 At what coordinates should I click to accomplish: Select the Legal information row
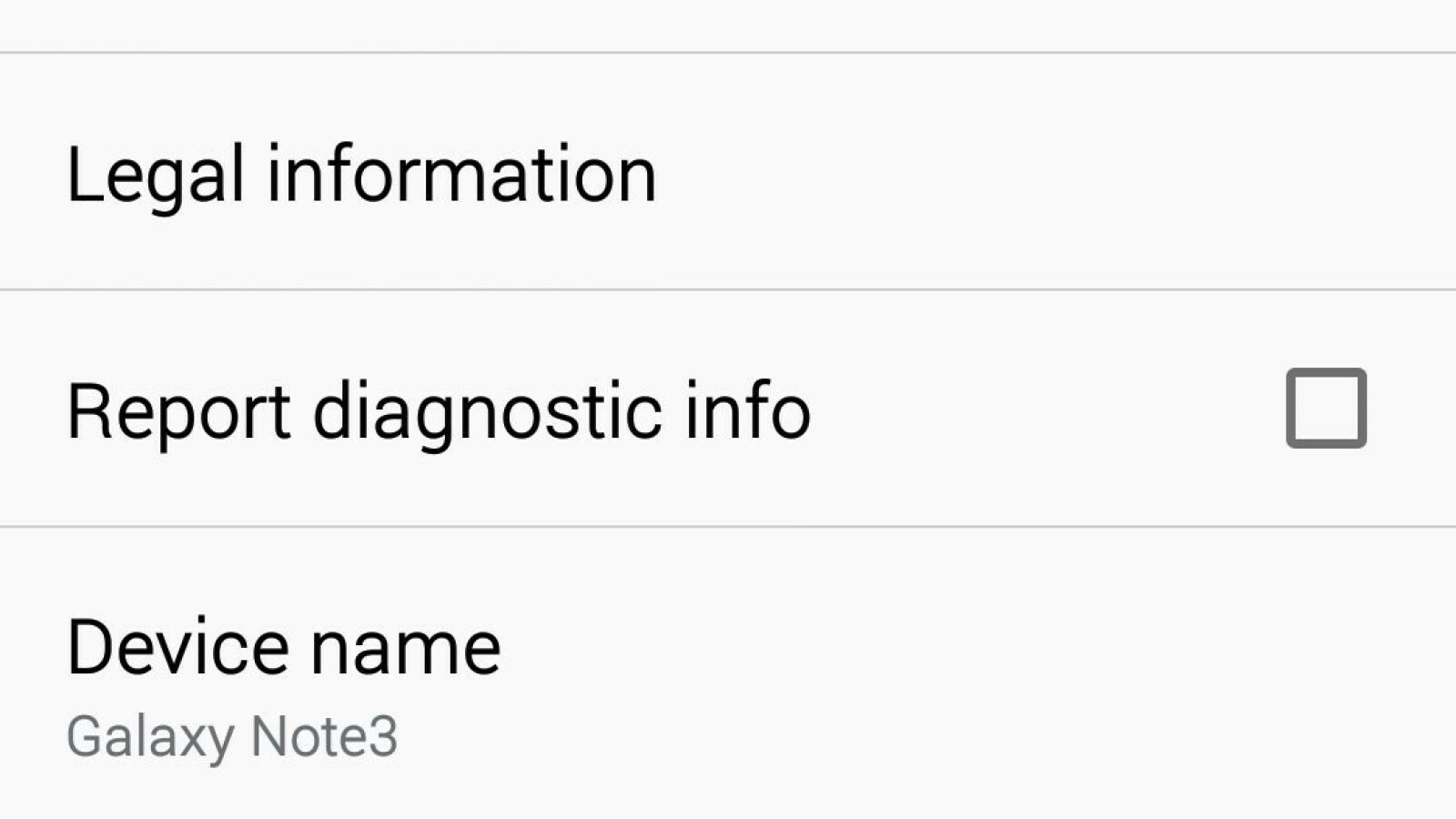pos(728,173)
